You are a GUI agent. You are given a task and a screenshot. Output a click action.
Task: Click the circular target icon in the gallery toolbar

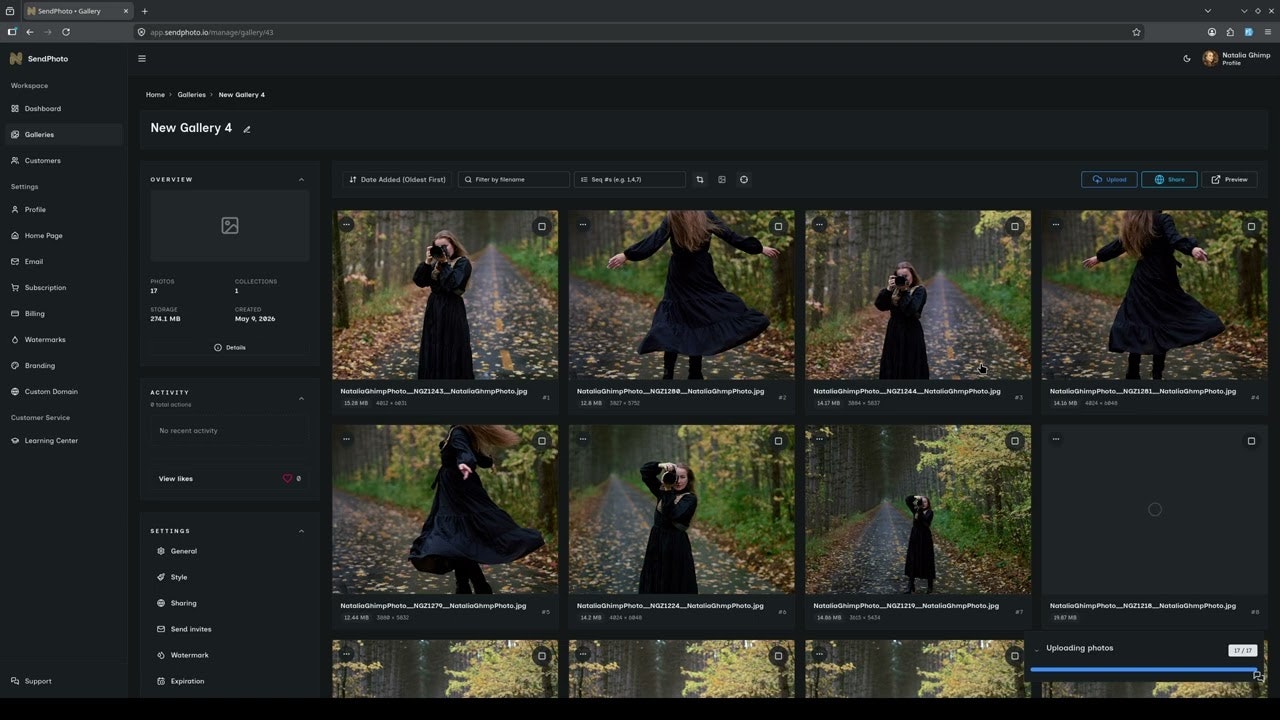click(x=744, y=180)
